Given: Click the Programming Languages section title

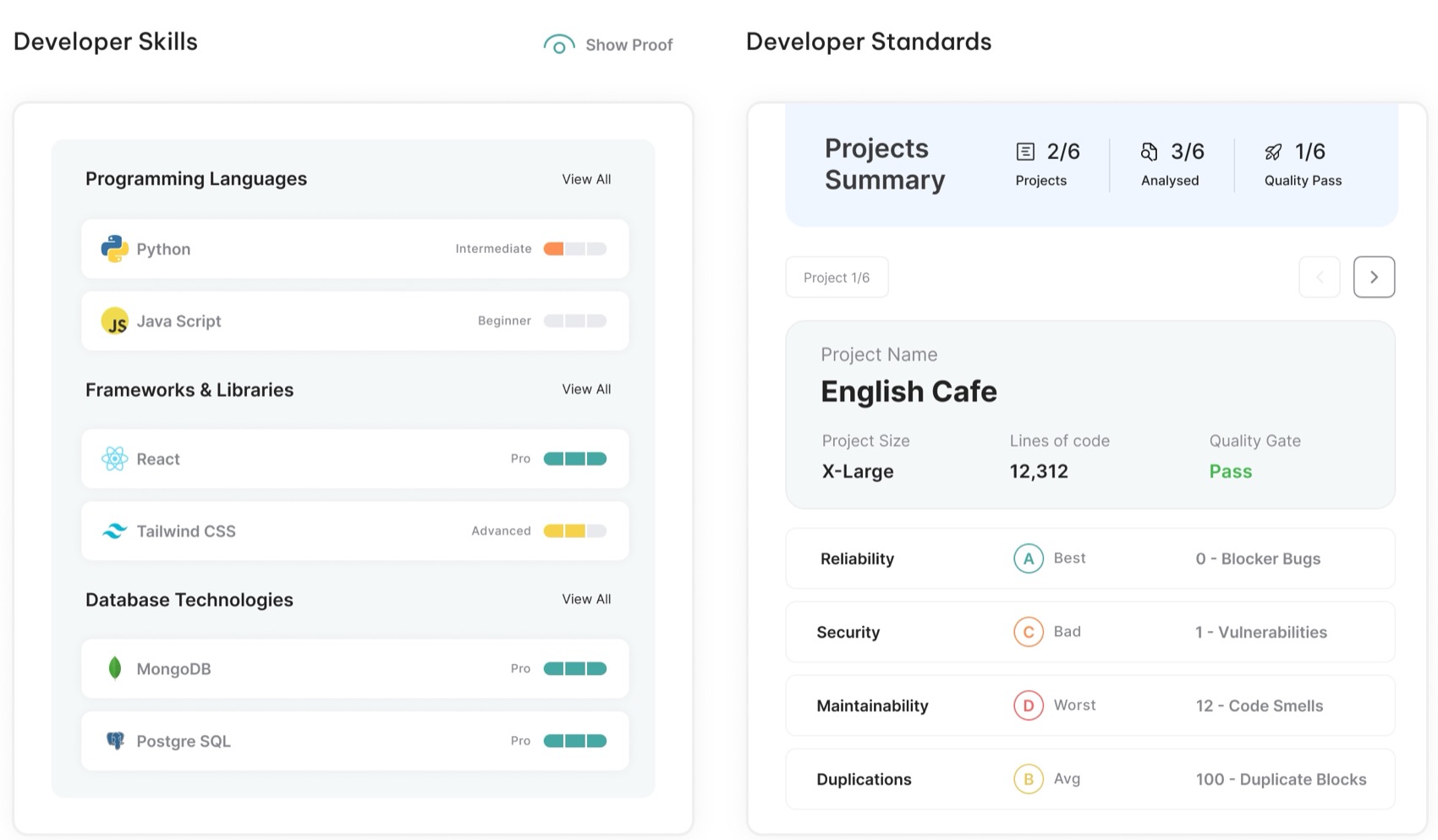Looking at the screenshot, I should coord(196,178).
